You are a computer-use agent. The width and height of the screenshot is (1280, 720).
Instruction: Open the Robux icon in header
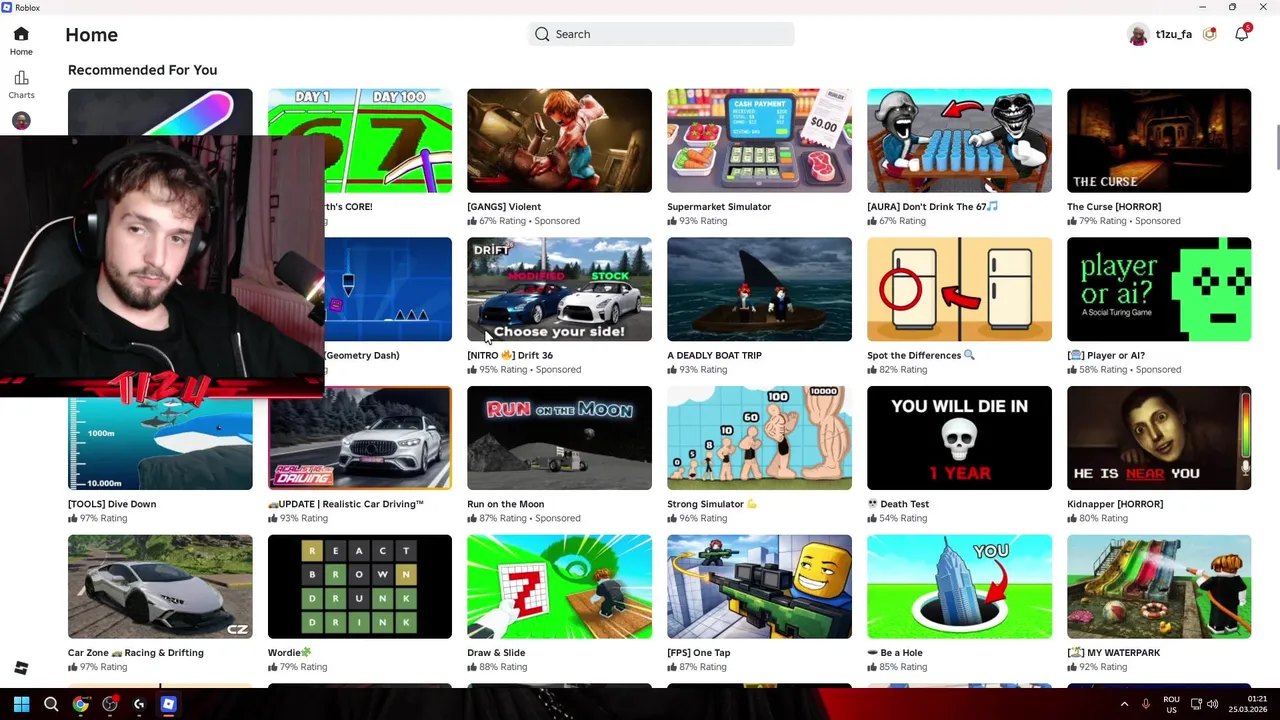pos(1210,34)
